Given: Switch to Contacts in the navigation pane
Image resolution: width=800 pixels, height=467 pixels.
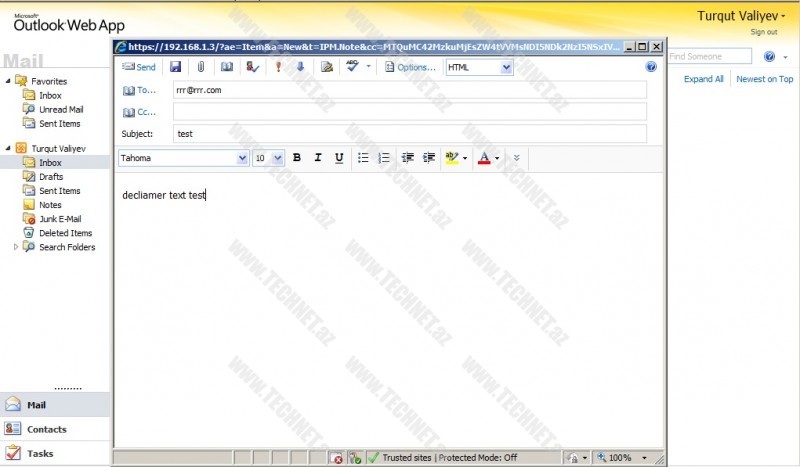Looking at the screenshot, I should click(x=47, y=429).
